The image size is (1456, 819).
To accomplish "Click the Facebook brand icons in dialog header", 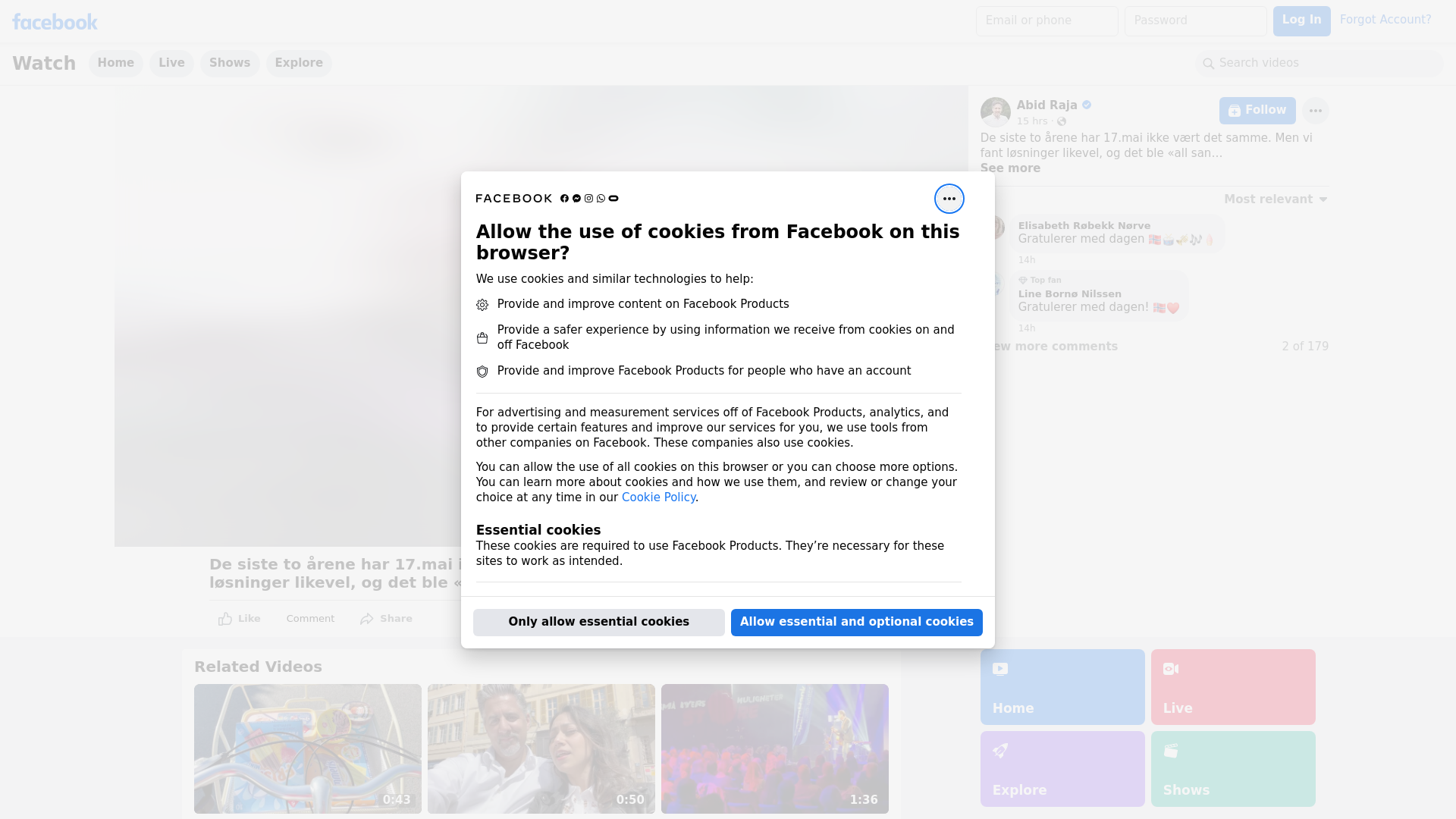I will (589, 199).
